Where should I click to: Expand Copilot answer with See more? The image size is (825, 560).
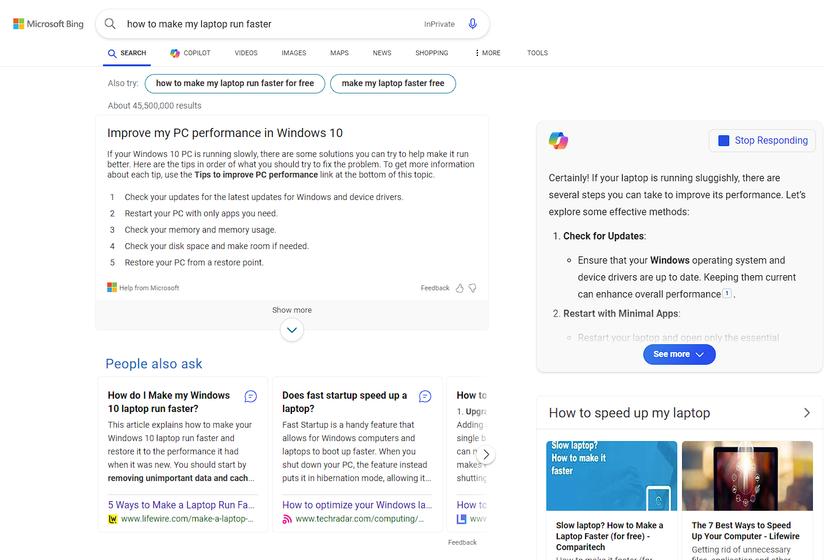tap(679, 354)
